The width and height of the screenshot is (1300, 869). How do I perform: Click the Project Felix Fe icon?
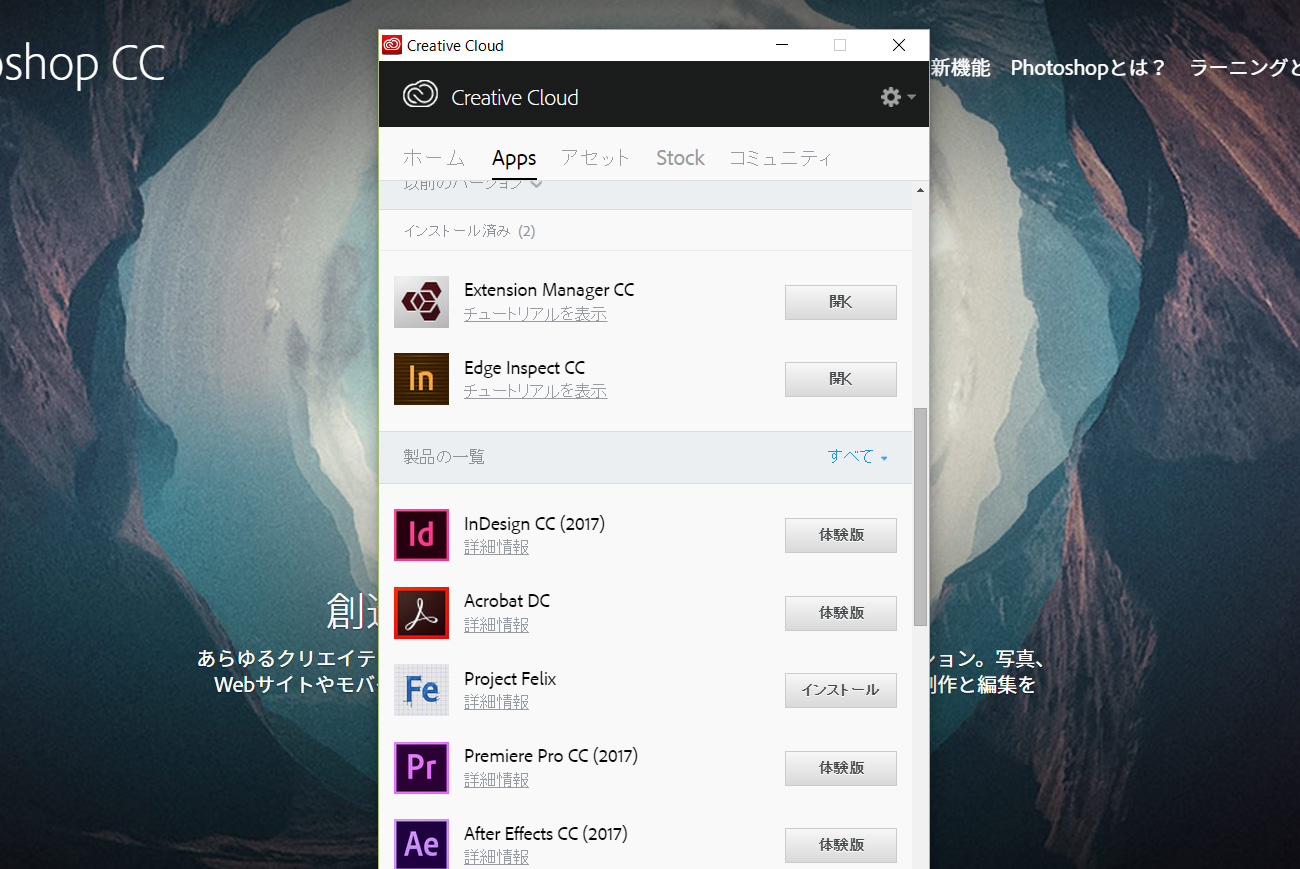click(421, 690)
